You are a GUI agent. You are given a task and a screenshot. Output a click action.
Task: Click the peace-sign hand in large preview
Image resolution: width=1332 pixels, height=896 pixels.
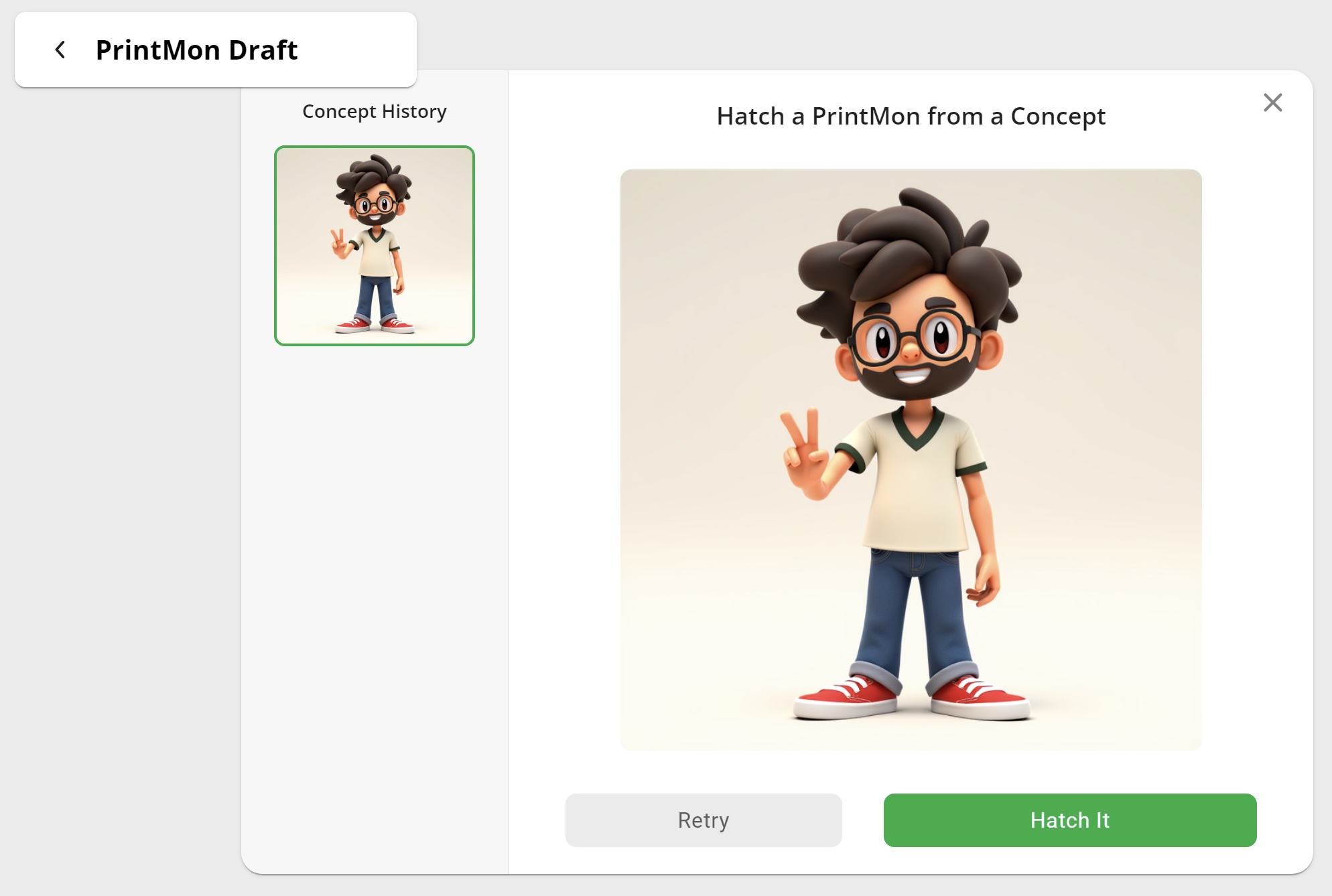(804, 455)
